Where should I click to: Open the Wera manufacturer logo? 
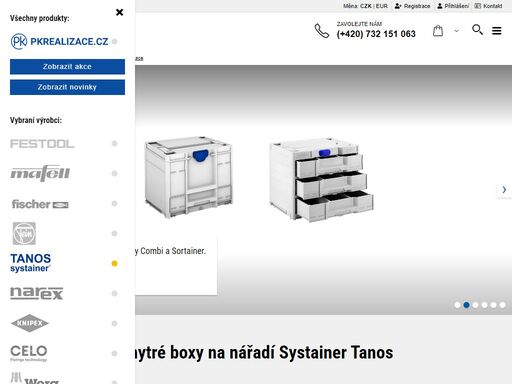pos(35,378)
